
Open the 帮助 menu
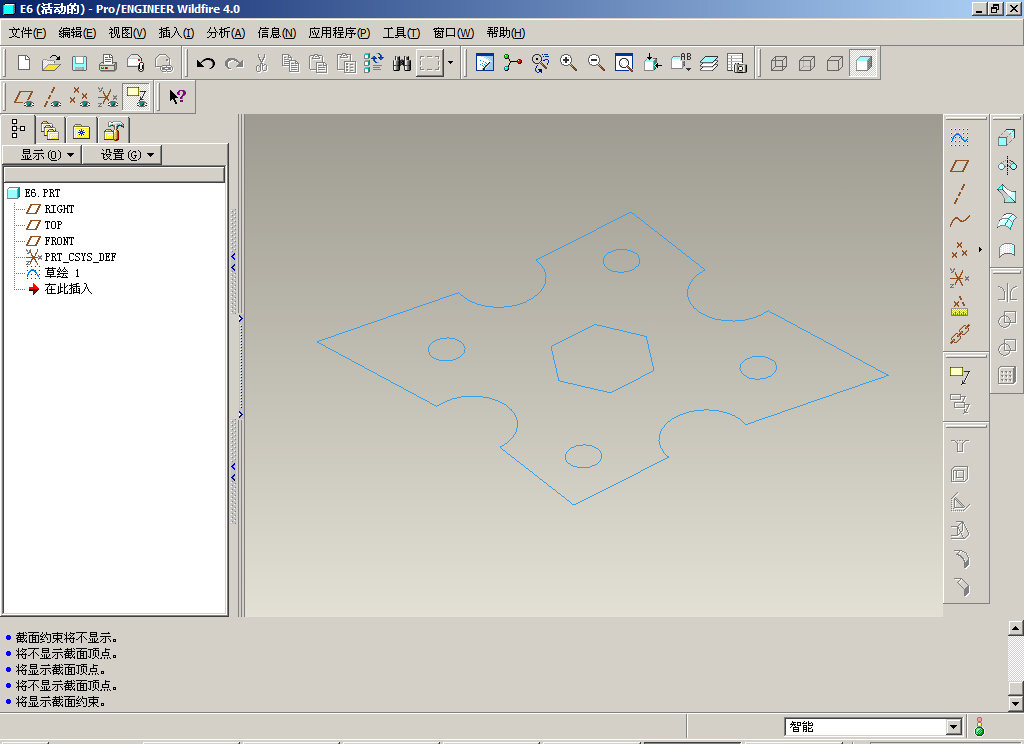pos(505,33)
